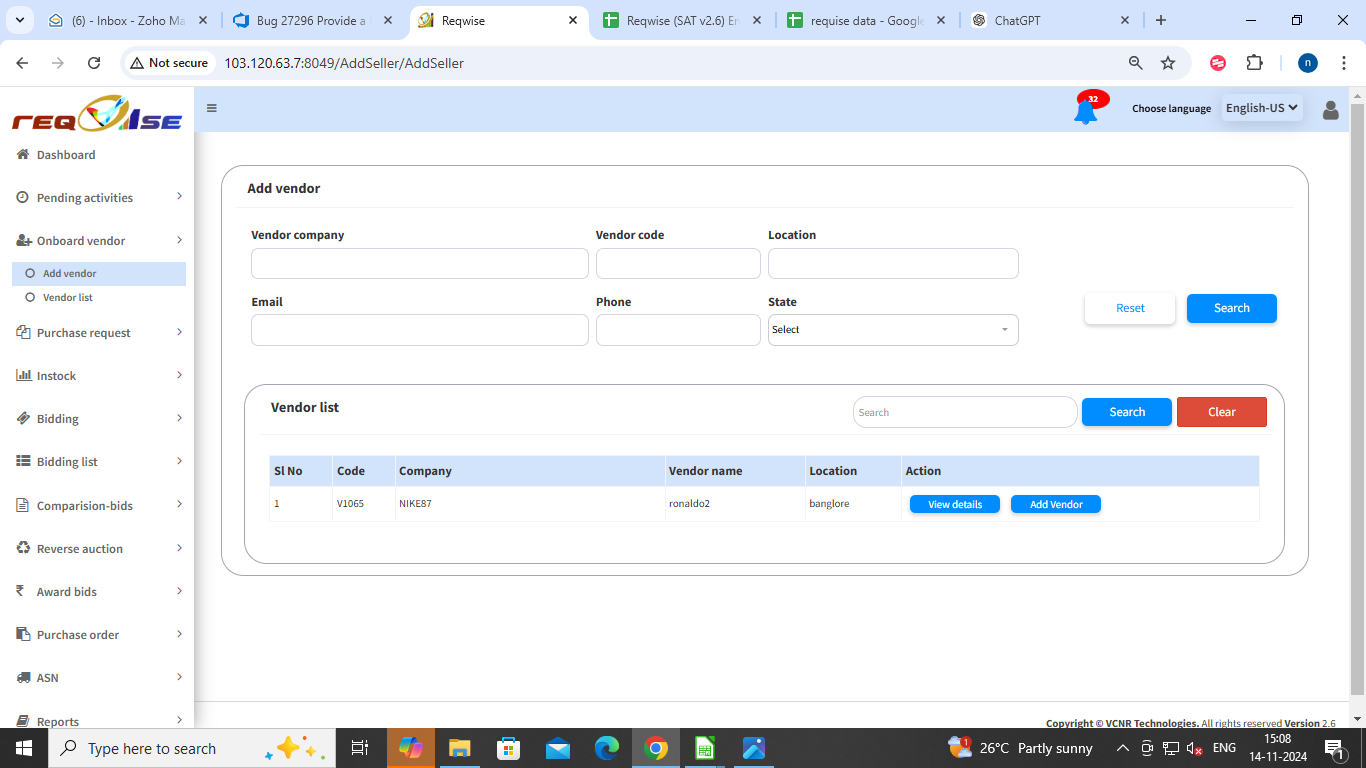This screenshot has height=768, width=1366.
Task: Focus the Location input field
Action: point(893,264)
